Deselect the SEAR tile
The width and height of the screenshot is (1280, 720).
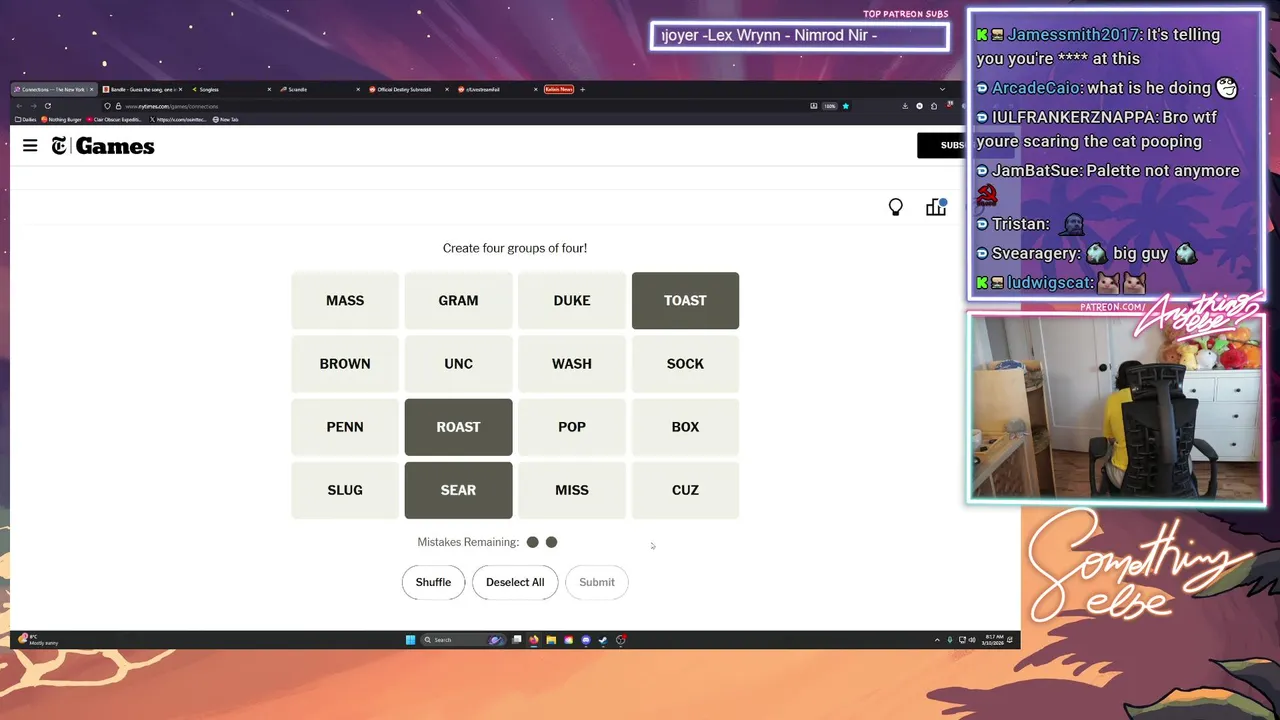coord(458,490)
